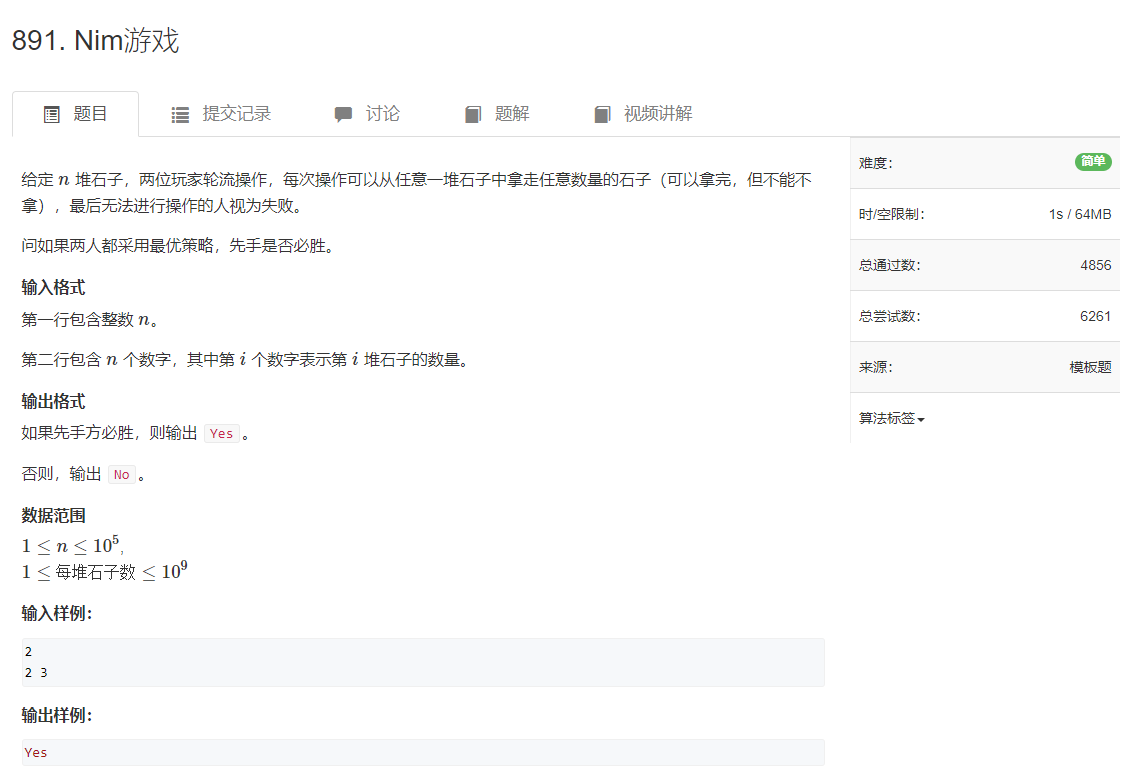
Task: Click the book icon beside 题解
Action: tap(472, 113)
